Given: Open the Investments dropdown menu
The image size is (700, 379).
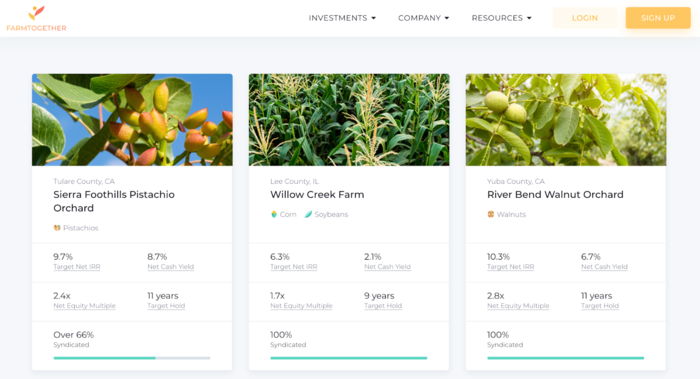Looking at the screenshot, I should pos(342,18).
